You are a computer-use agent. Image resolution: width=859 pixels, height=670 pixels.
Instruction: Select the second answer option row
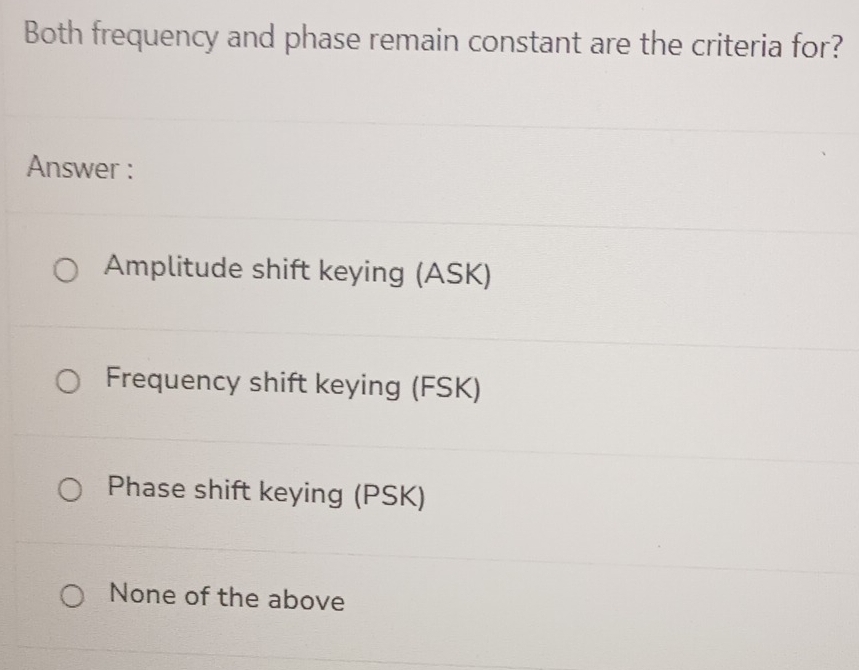(x=400, y=381)
